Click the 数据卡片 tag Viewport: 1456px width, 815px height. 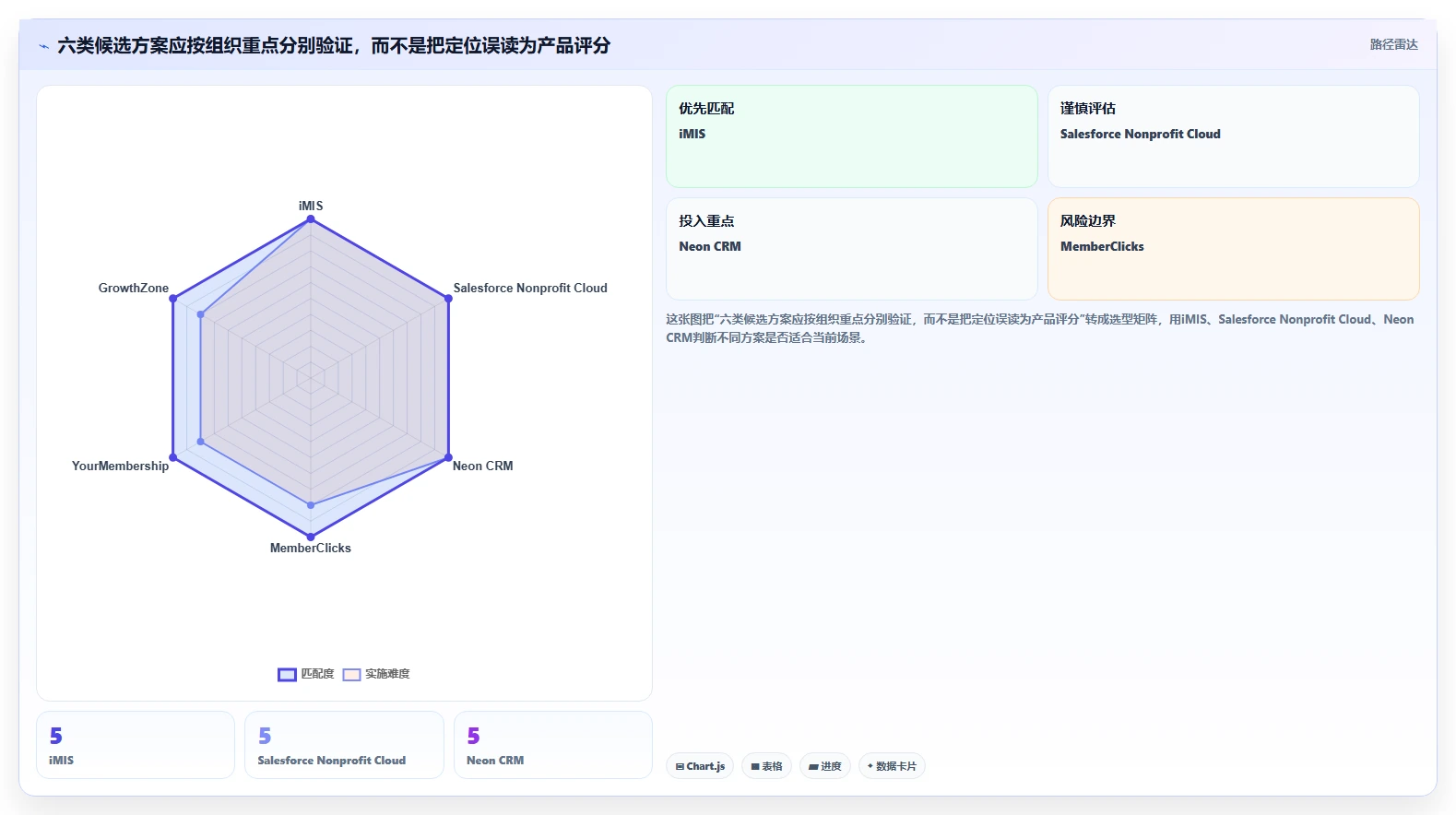tap(892, 766)
